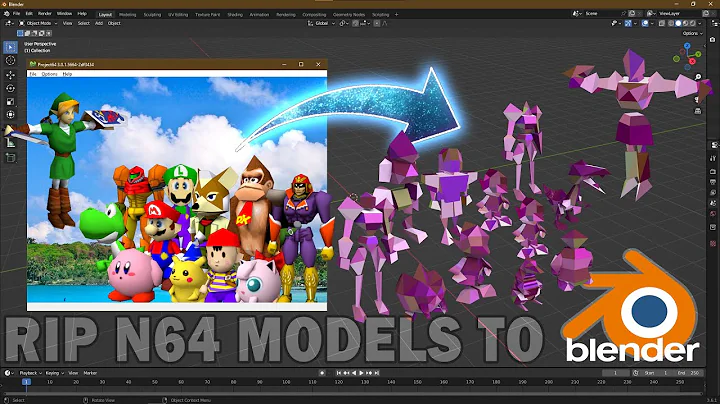
Task: Select material preview shading mode
Action: pyautogui.click(x=685, y=23)
